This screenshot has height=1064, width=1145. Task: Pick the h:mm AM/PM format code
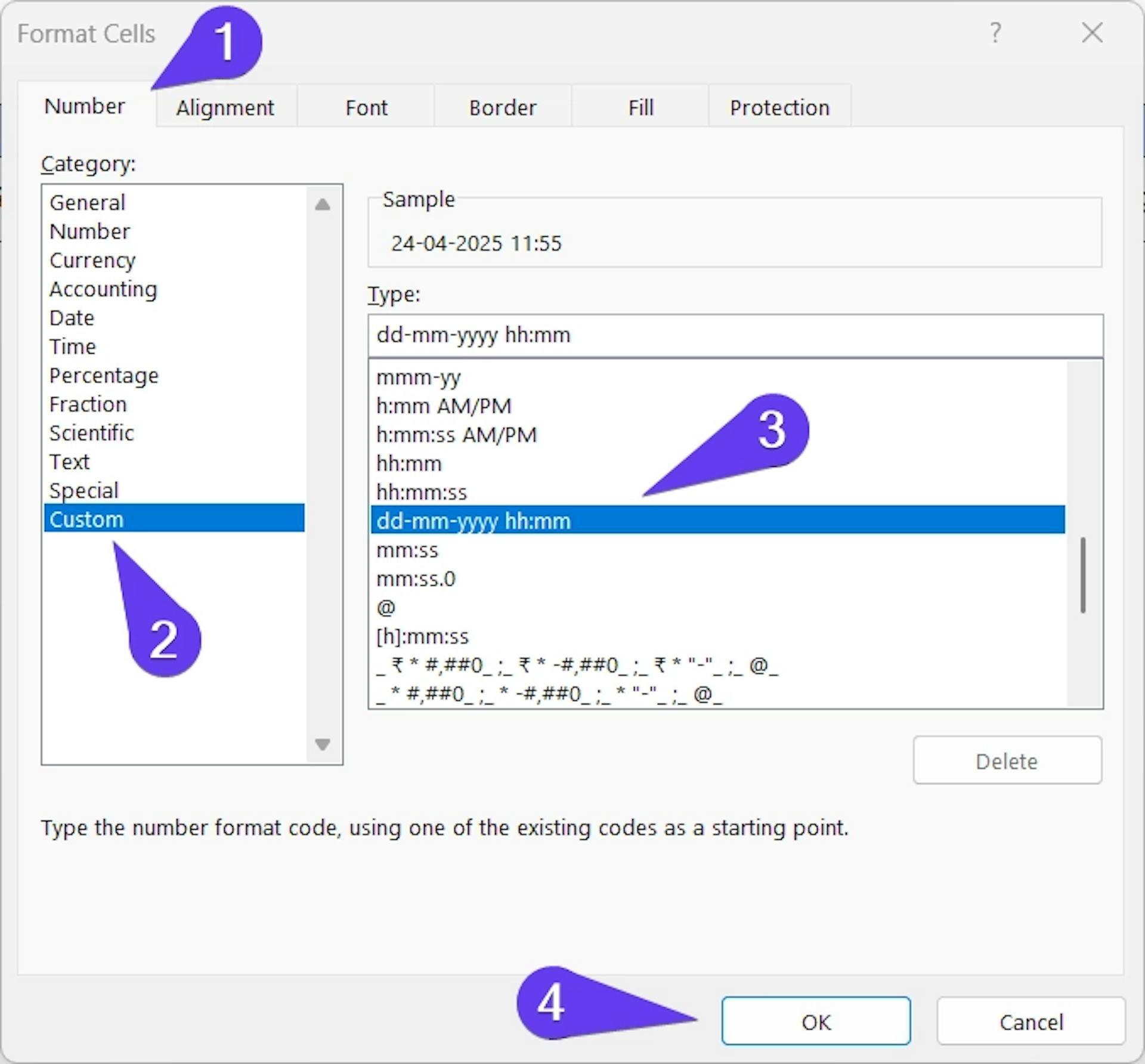click(x=444, y=406)
